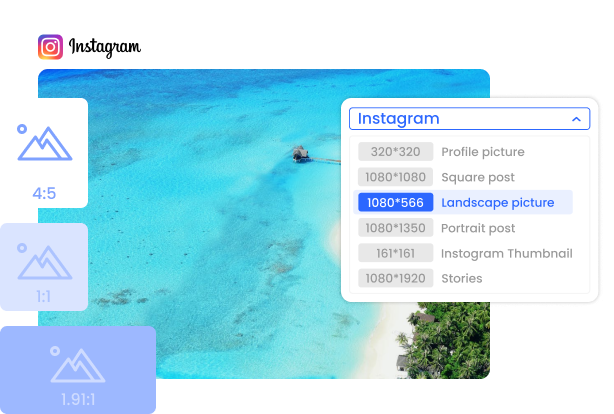Image resolution: width=614 pixels, height=414 pixels.
Task: Click the 1080*1920 size badge
Action: pyautogui.click(x=395, y=278)
